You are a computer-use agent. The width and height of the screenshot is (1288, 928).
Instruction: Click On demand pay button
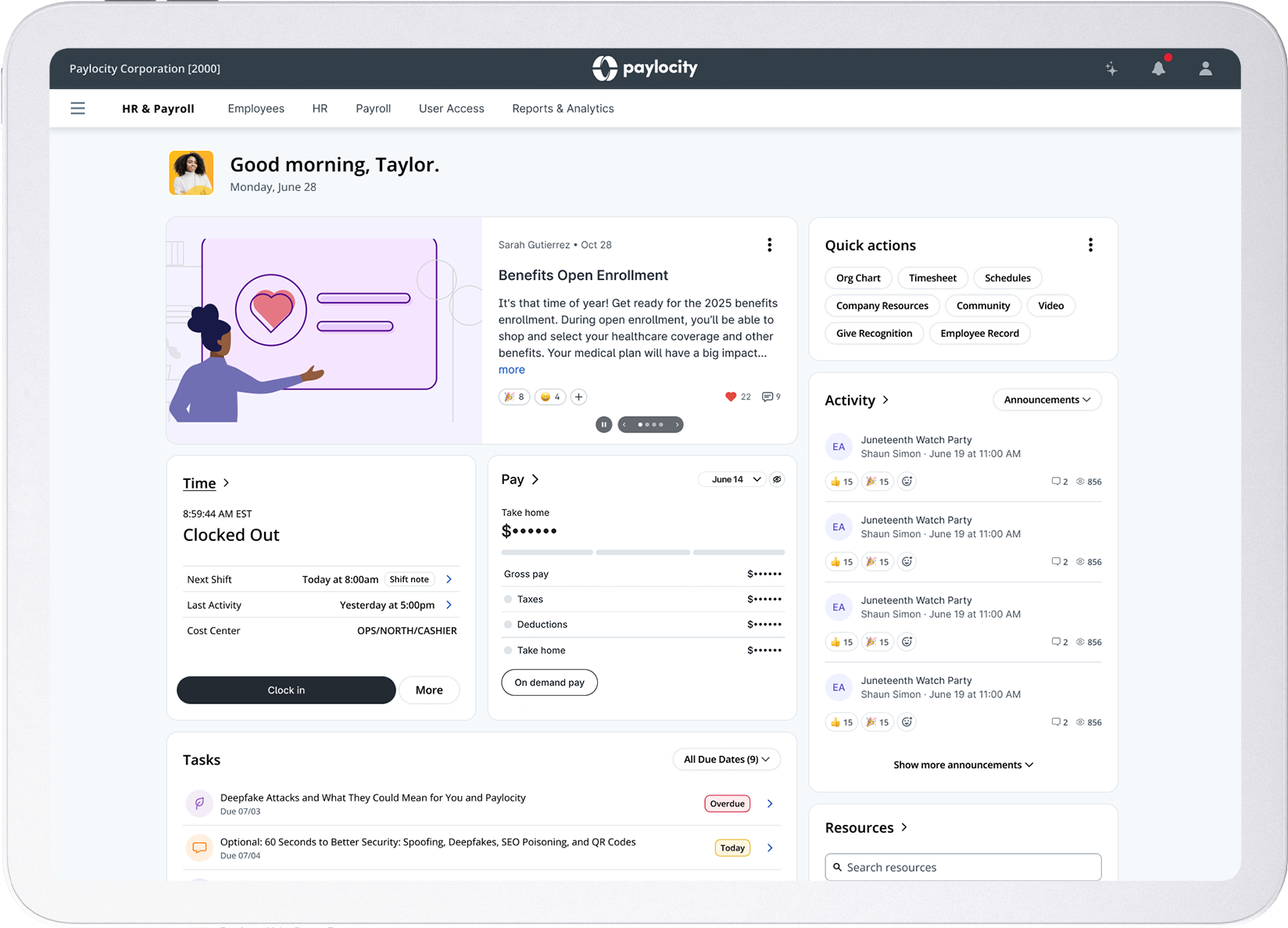pyautogui.click(x=549, y=683)
